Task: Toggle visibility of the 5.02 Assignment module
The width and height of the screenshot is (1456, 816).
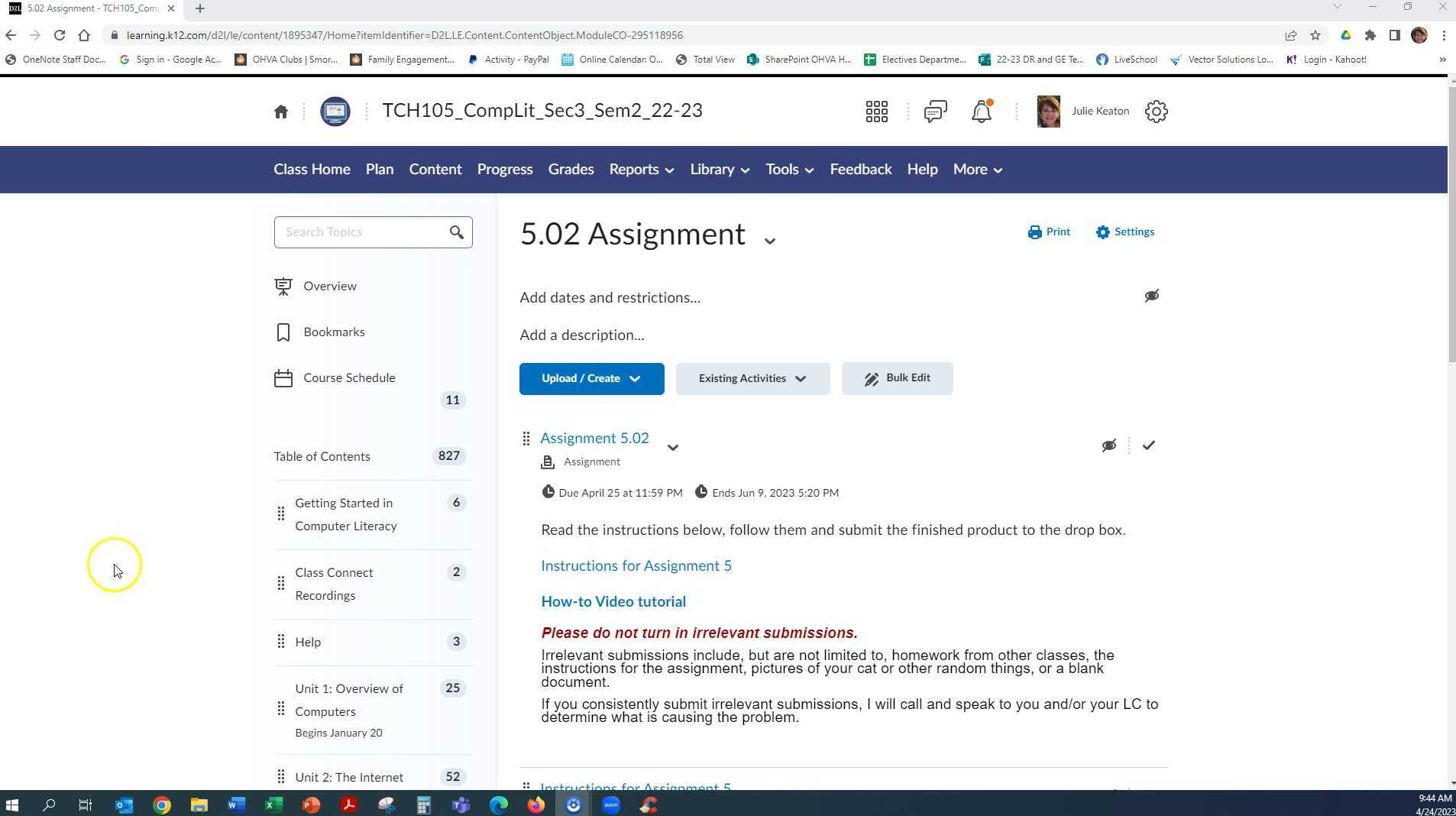Action: tap(1151, 296)
